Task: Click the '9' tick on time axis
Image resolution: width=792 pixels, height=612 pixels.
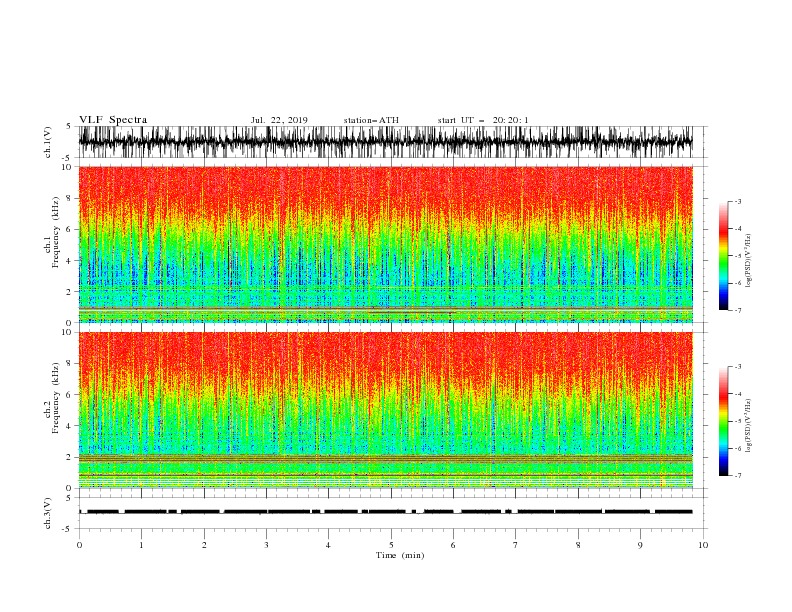Action: pos(640,545)
